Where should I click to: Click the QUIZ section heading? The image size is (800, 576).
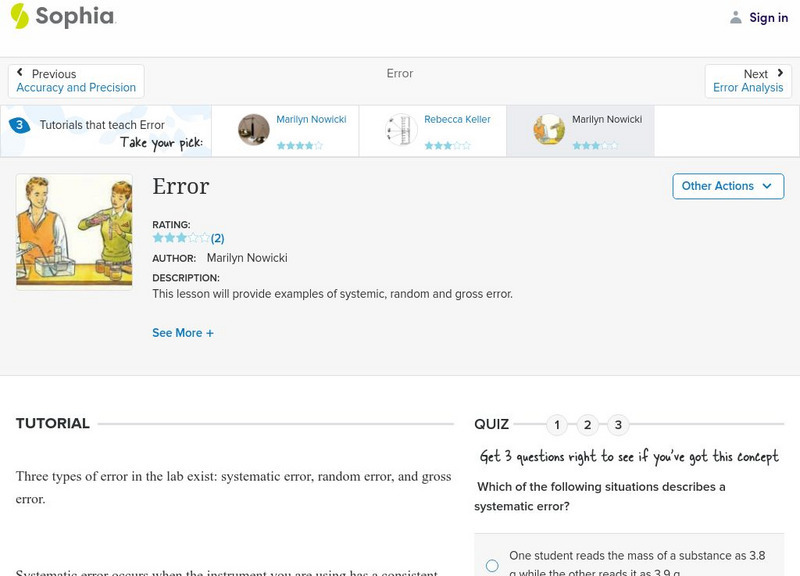pyautogui.click(x=491, y=424)
